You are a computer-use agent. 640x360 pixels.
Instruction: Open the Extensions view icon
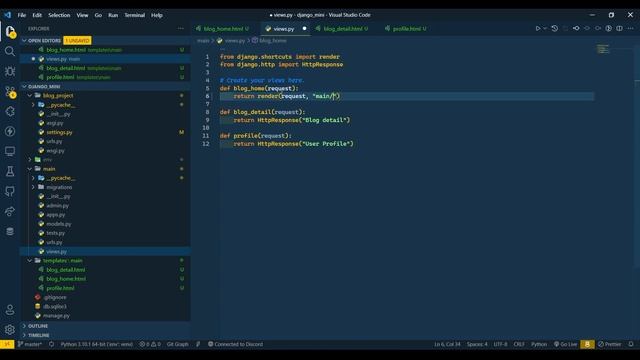point(10,111)
